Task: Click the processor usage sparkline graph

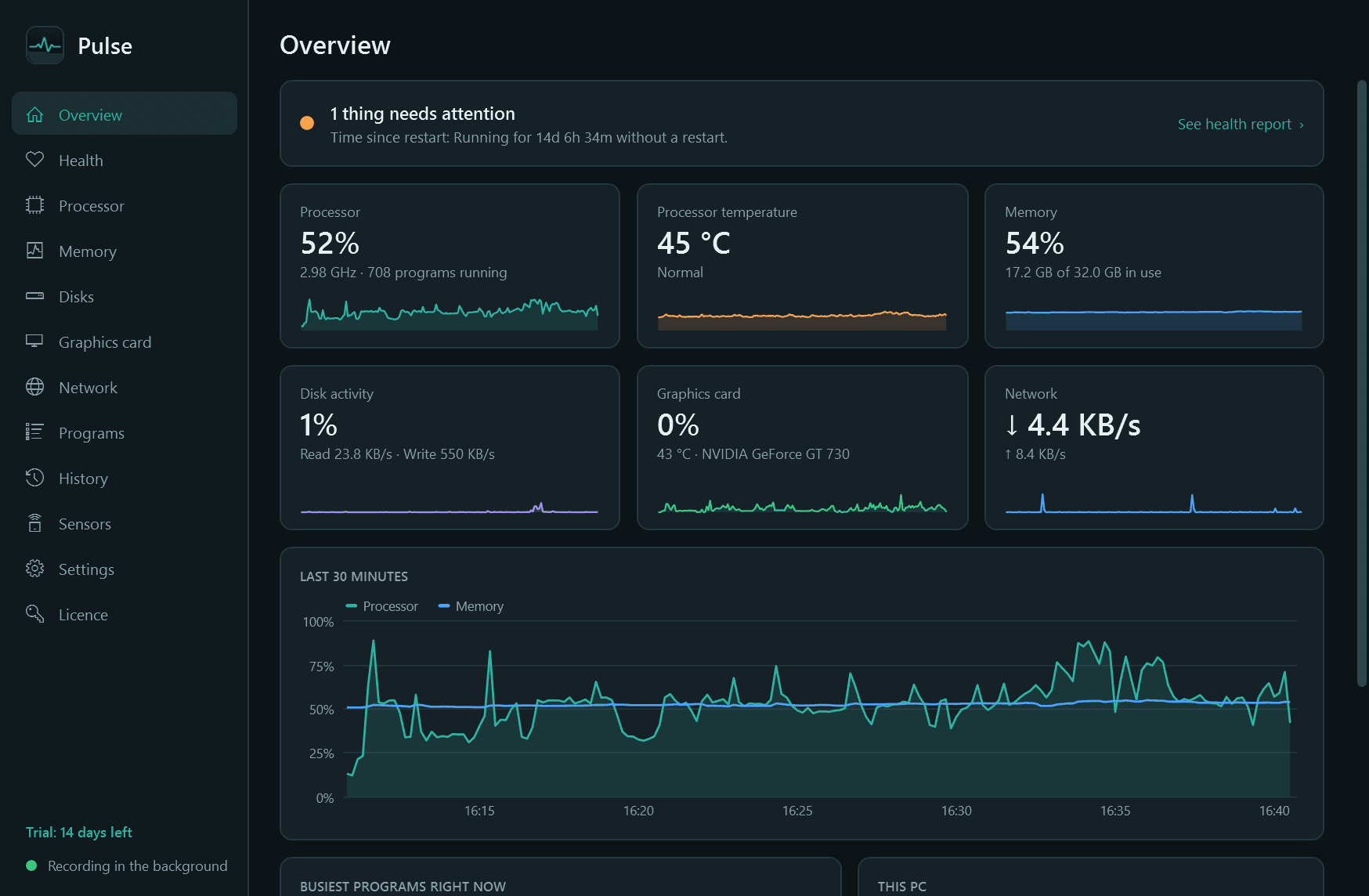Action: tap(450, 313)
